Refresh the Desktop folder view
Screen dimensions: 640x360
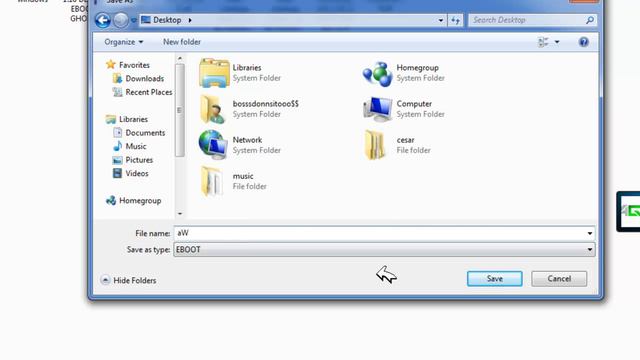click(x=455, y=20)
